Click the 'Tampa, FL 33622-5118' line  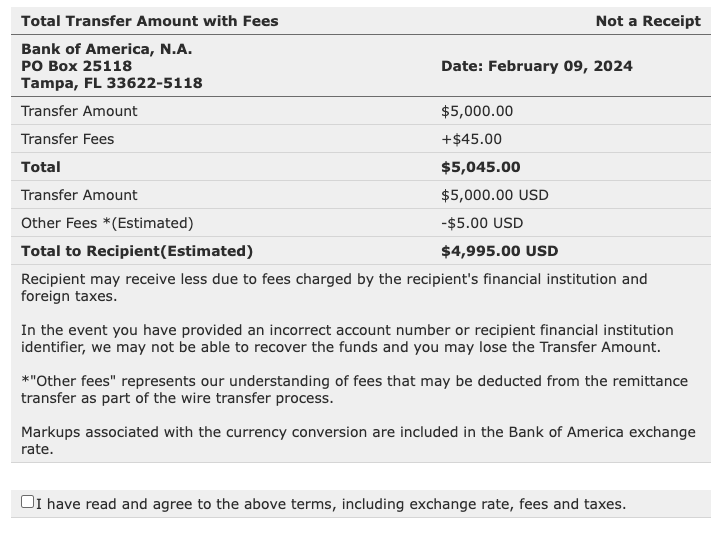[x=112, y=83]
